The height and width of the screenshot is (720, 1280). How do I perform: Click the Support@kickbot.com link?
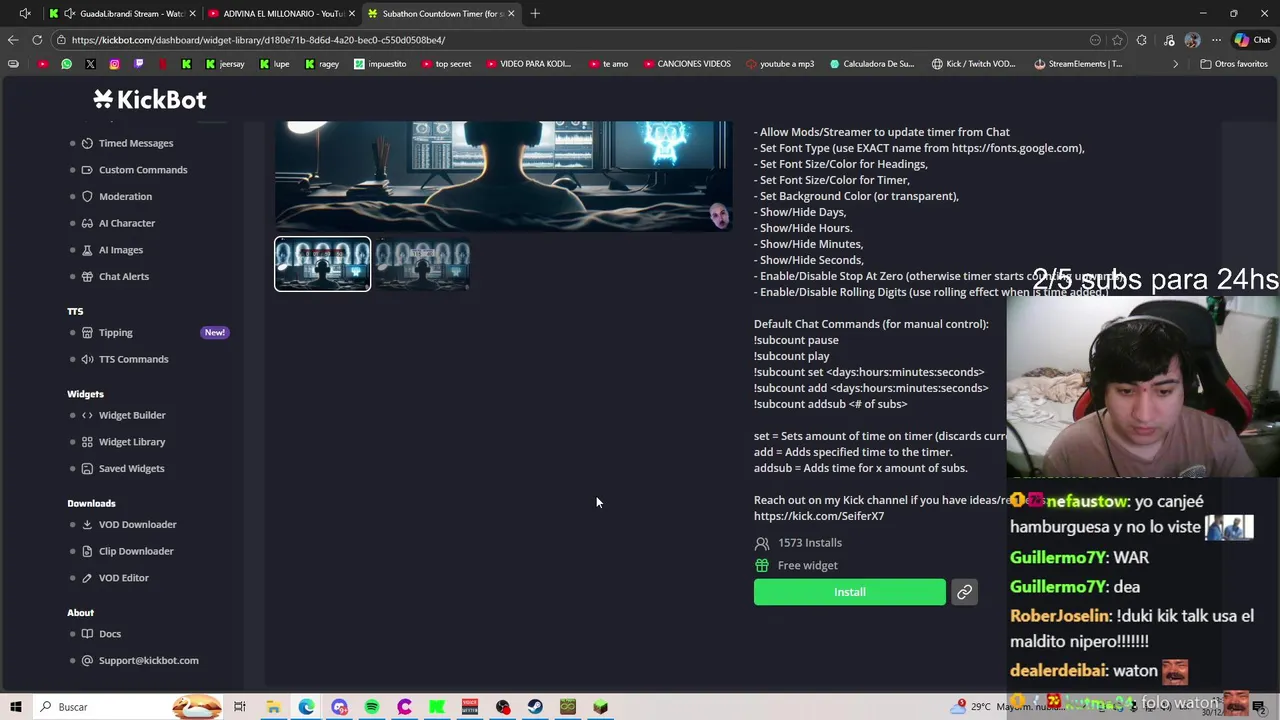click(148, 661)
